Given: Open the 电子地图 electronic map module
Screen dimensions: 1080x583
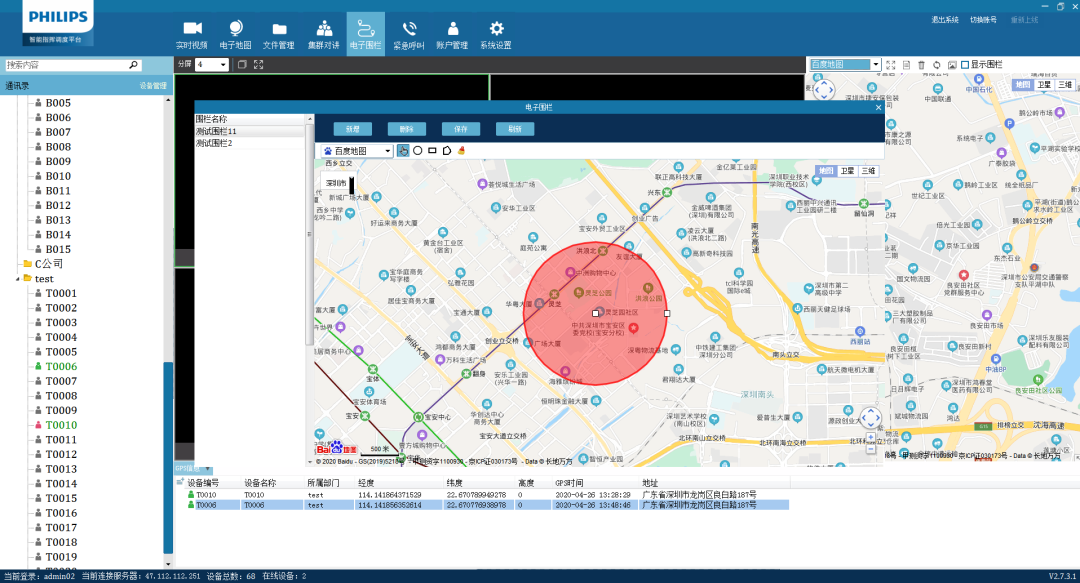Looking at the screenshot, I should tap(236, 34).
